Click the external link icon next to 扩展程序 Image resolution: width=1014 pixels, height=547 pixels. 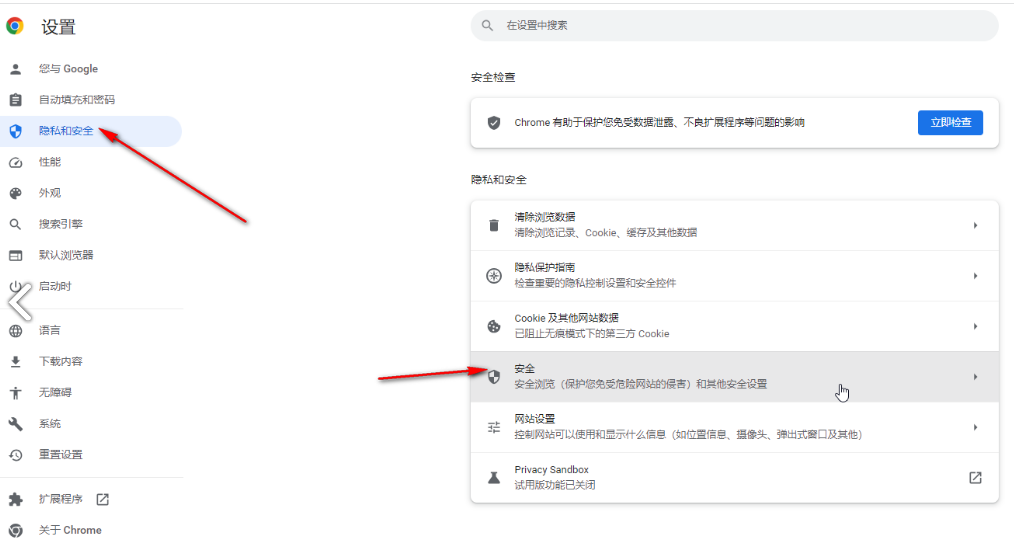(103, 499)
